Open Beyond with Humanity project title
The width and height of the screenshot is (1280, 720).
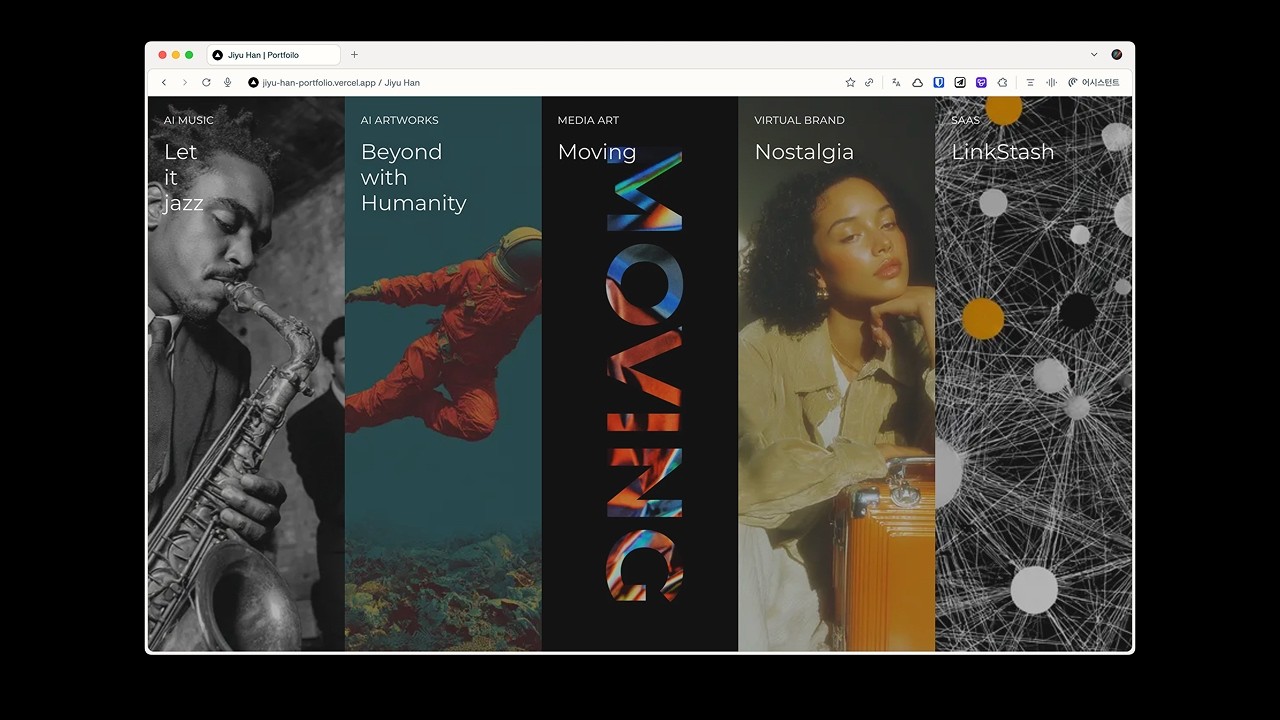(414, 177)
